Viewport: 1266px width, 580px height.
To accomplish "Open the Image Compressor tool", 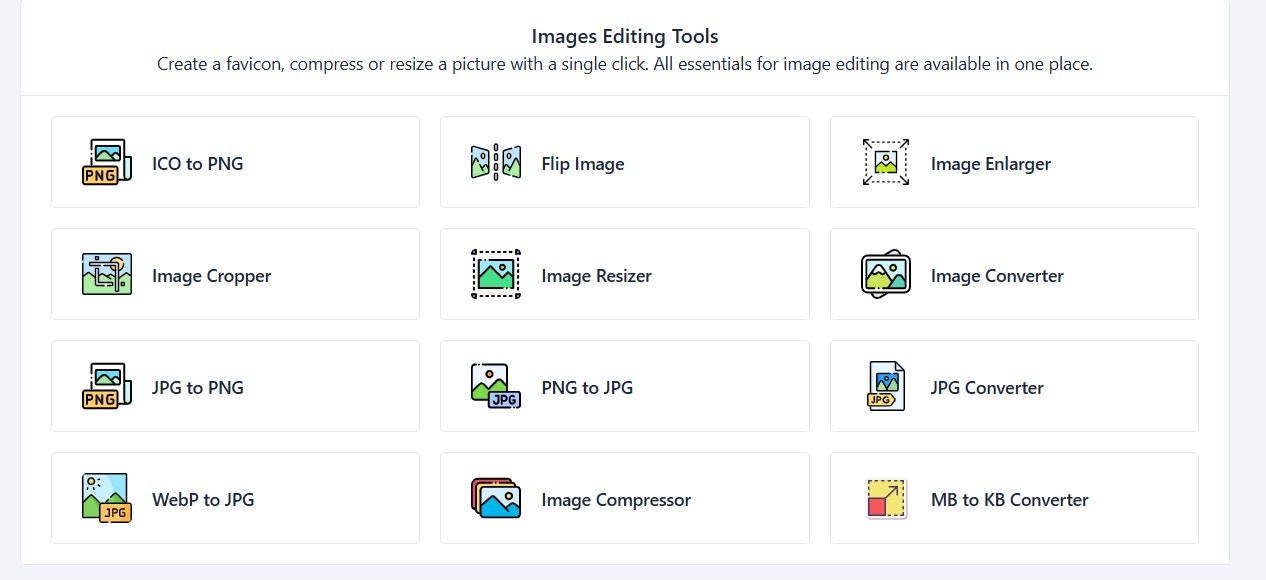I will pyautogui.click(x=624, y=498).
